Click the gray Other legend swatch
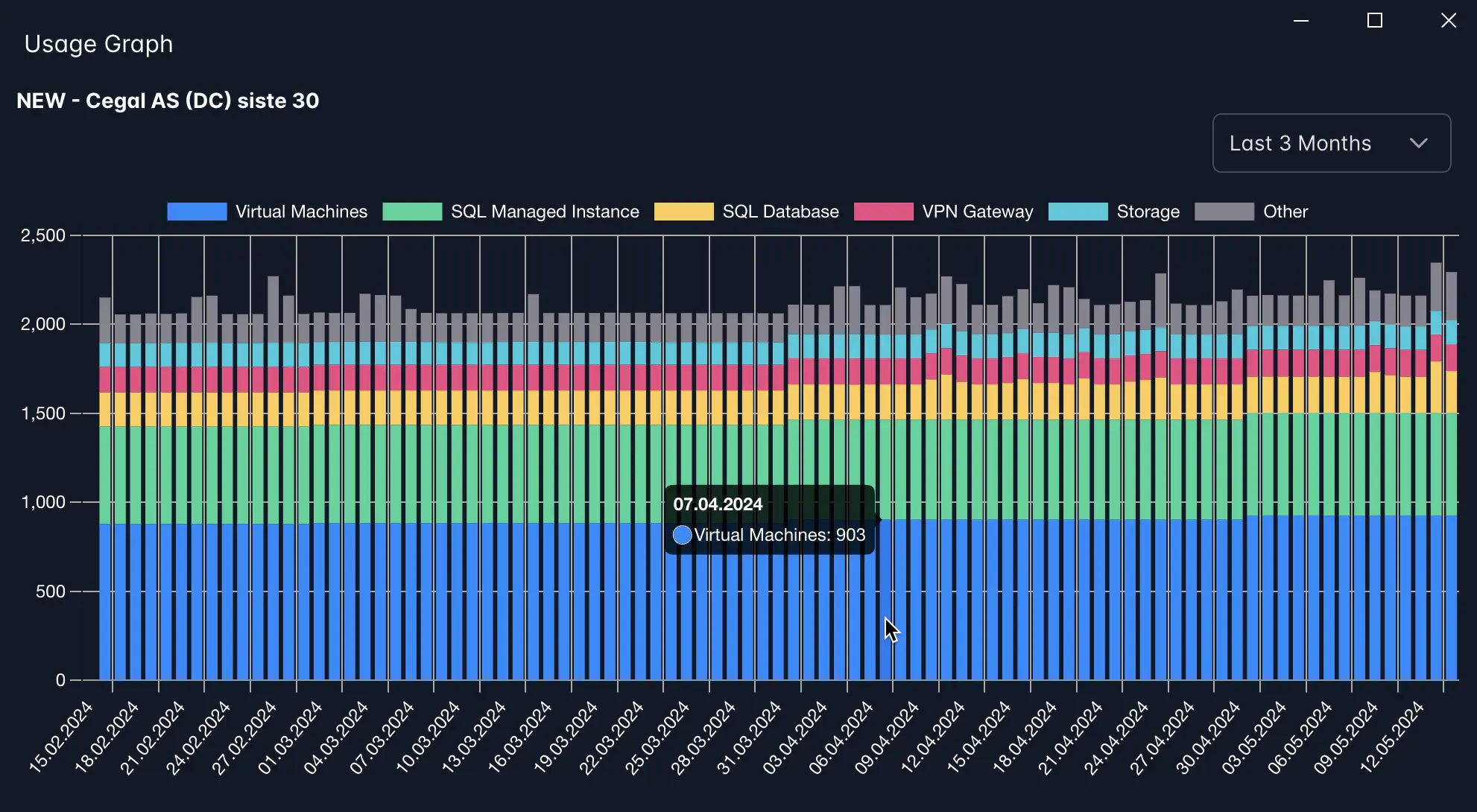This screenshot has width=1477, height=812. pyautogui.click(x=1224, y=212)
